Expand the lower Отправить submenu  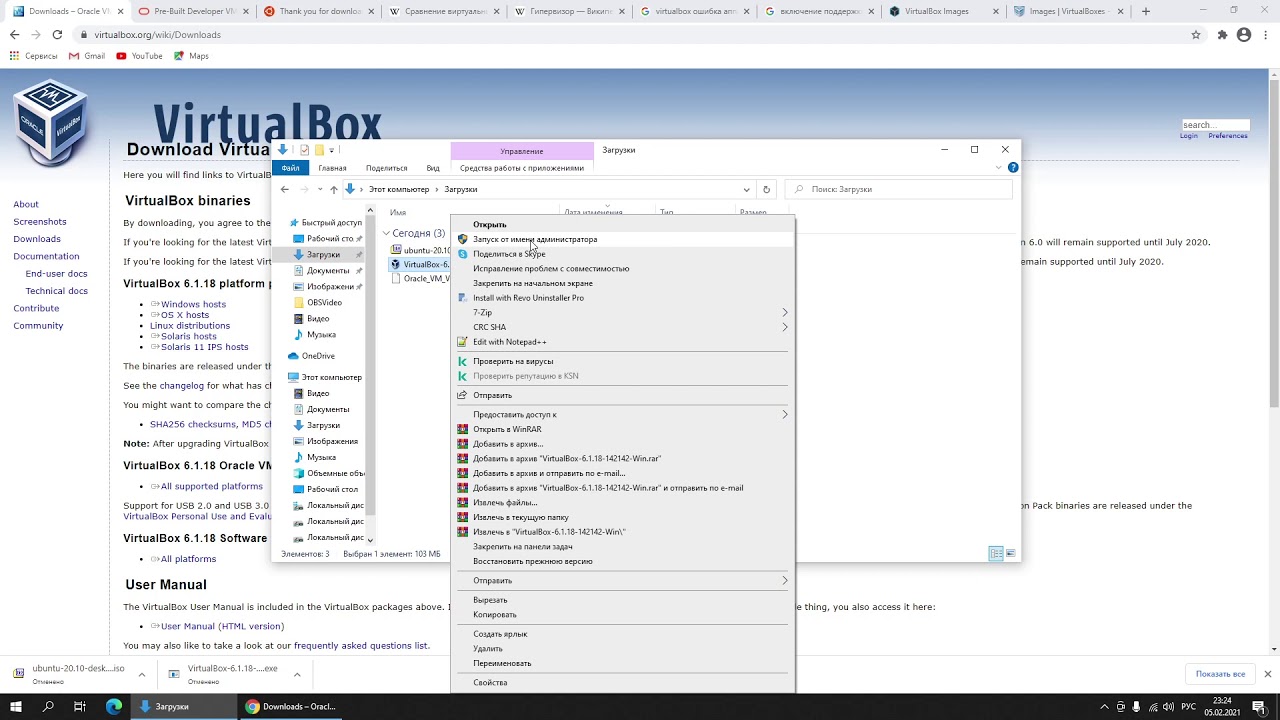(x=784, y=580)
